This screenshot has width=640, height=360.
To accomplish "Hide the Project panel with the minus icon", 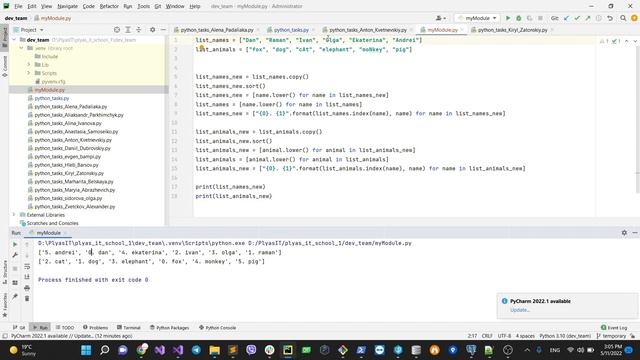I will click(163, 30).
